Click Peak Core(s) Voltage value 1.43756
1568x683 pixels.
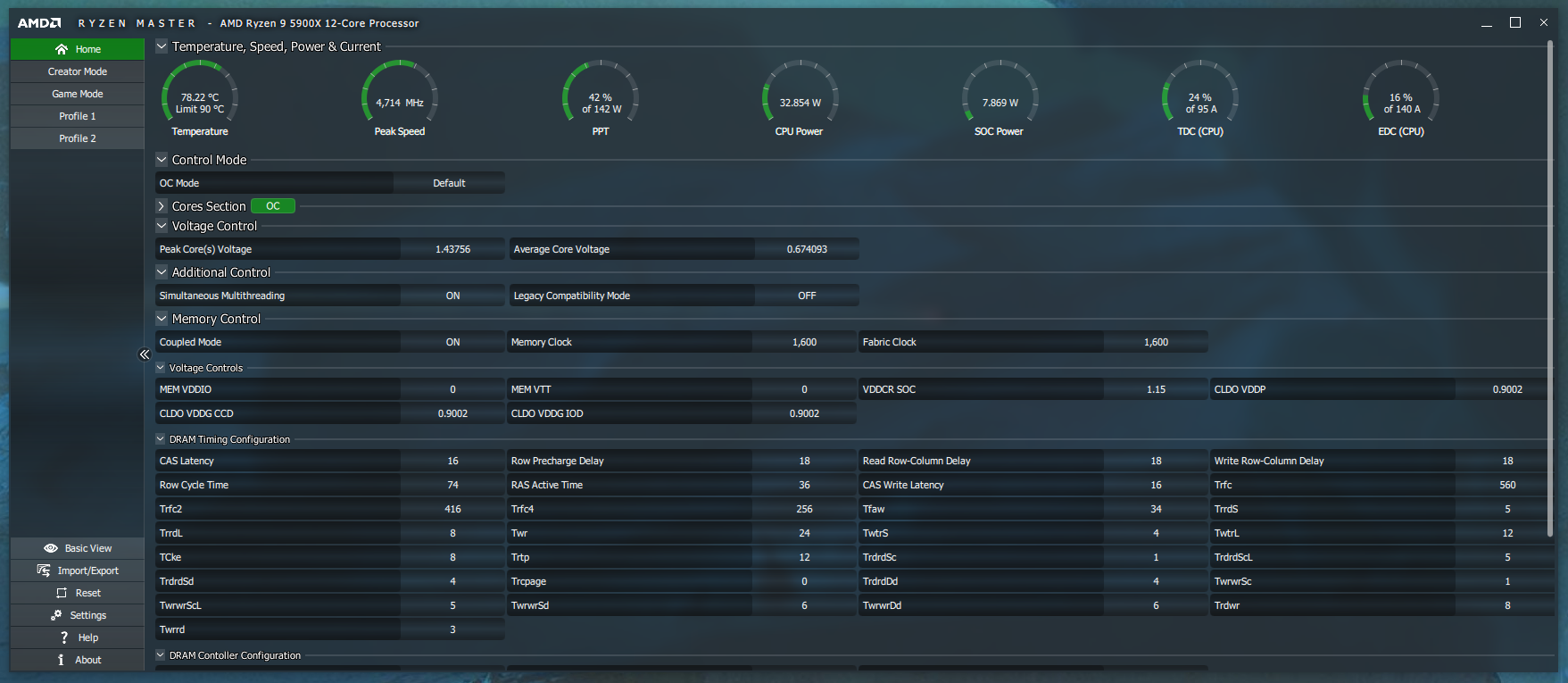click(452, 249)
